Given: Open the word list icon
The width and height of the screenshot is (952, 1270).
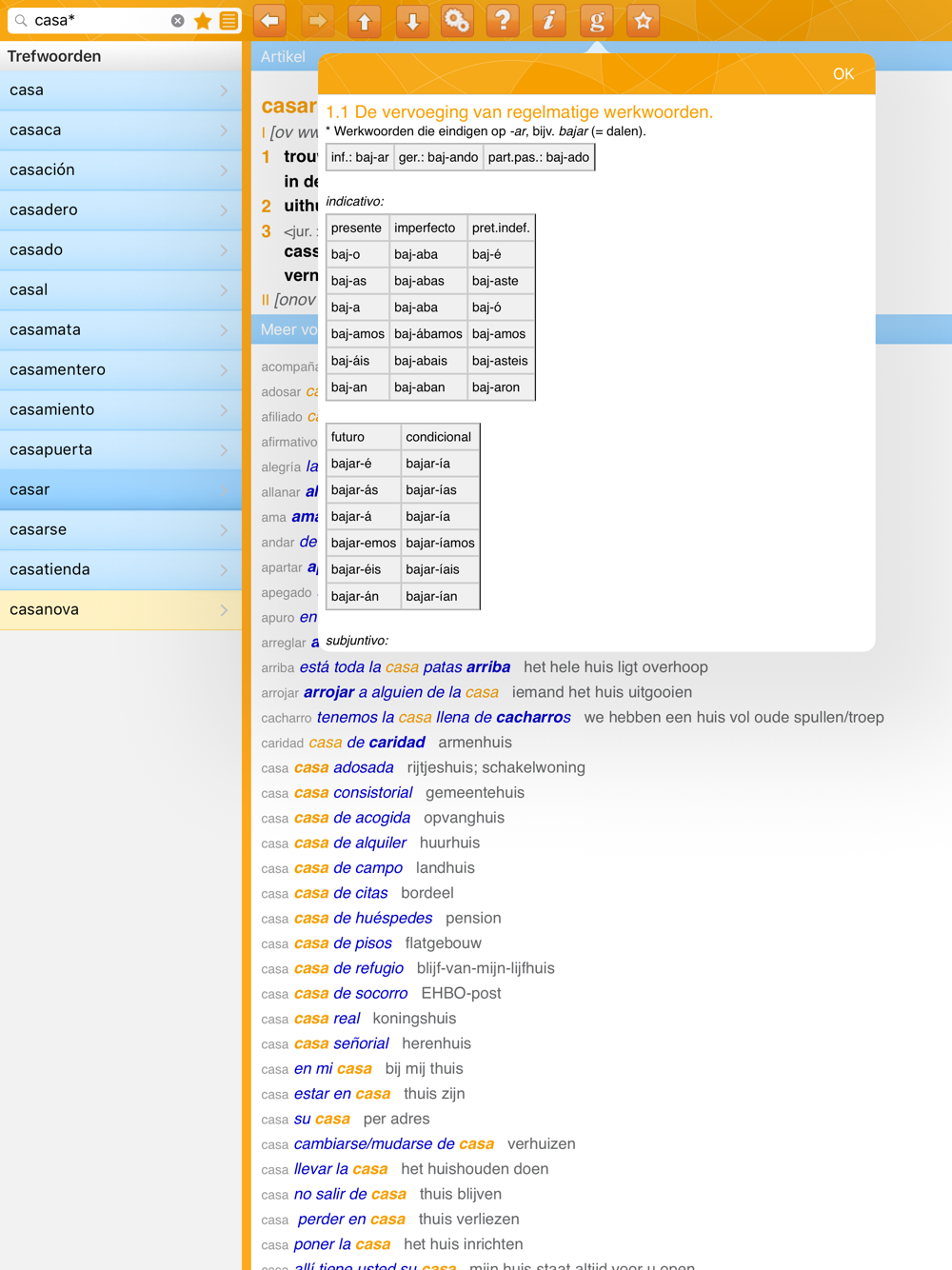Looking at the screenshot, I should coord(228,20).
